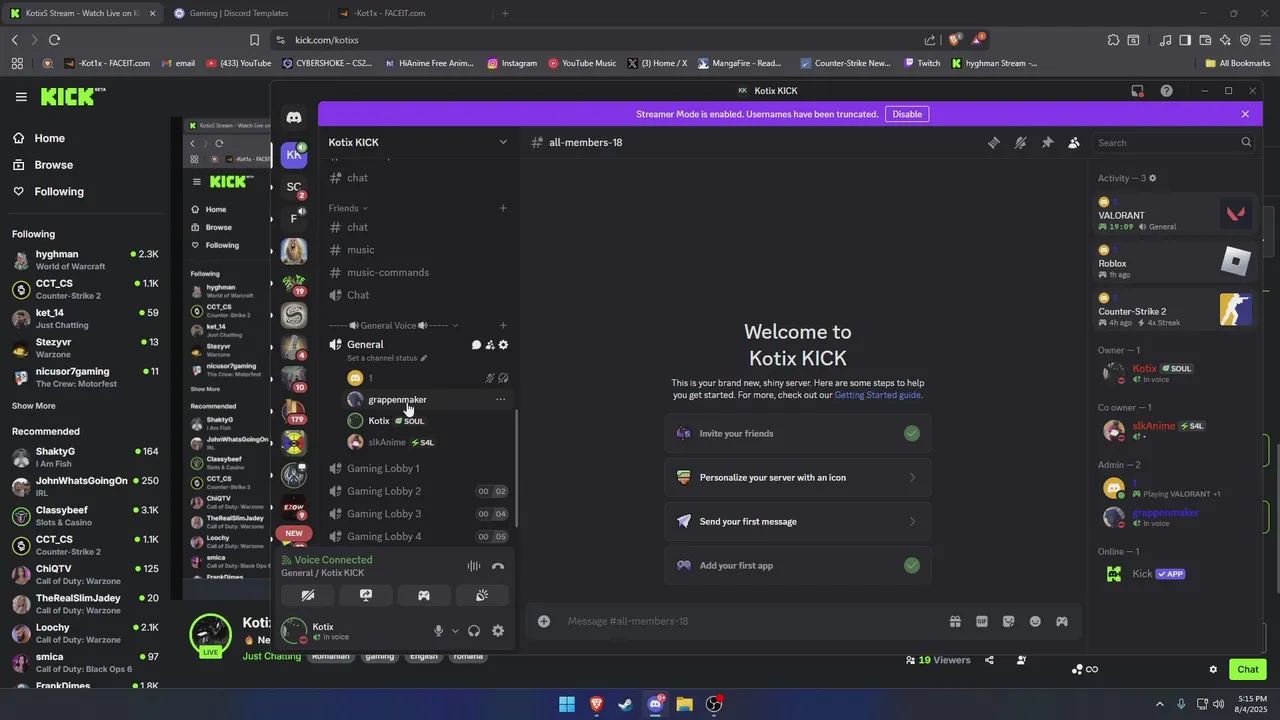Open the Threads icon in channel header
Viewport: 1280px width, 720px height.
tap(994, 142)
